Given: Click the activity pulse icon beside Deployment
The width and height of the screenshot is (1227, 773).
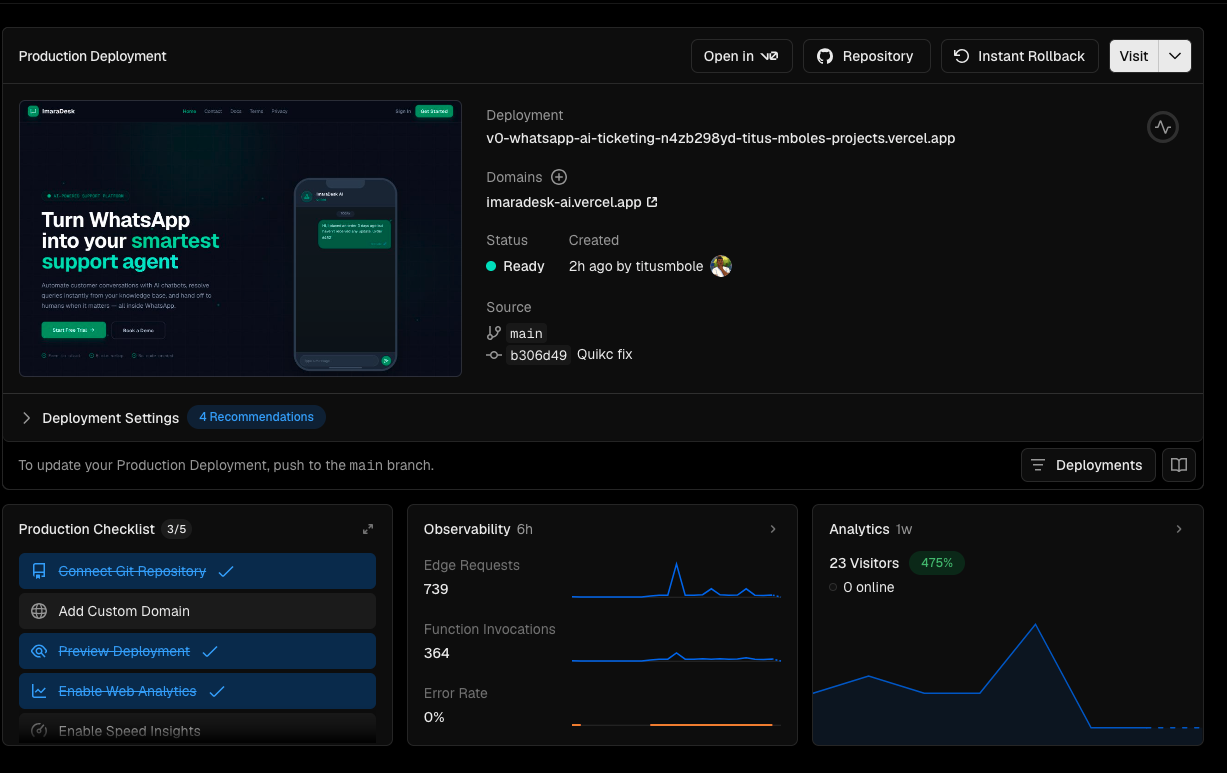Looking at the screenshot, I should point(1162,127).
